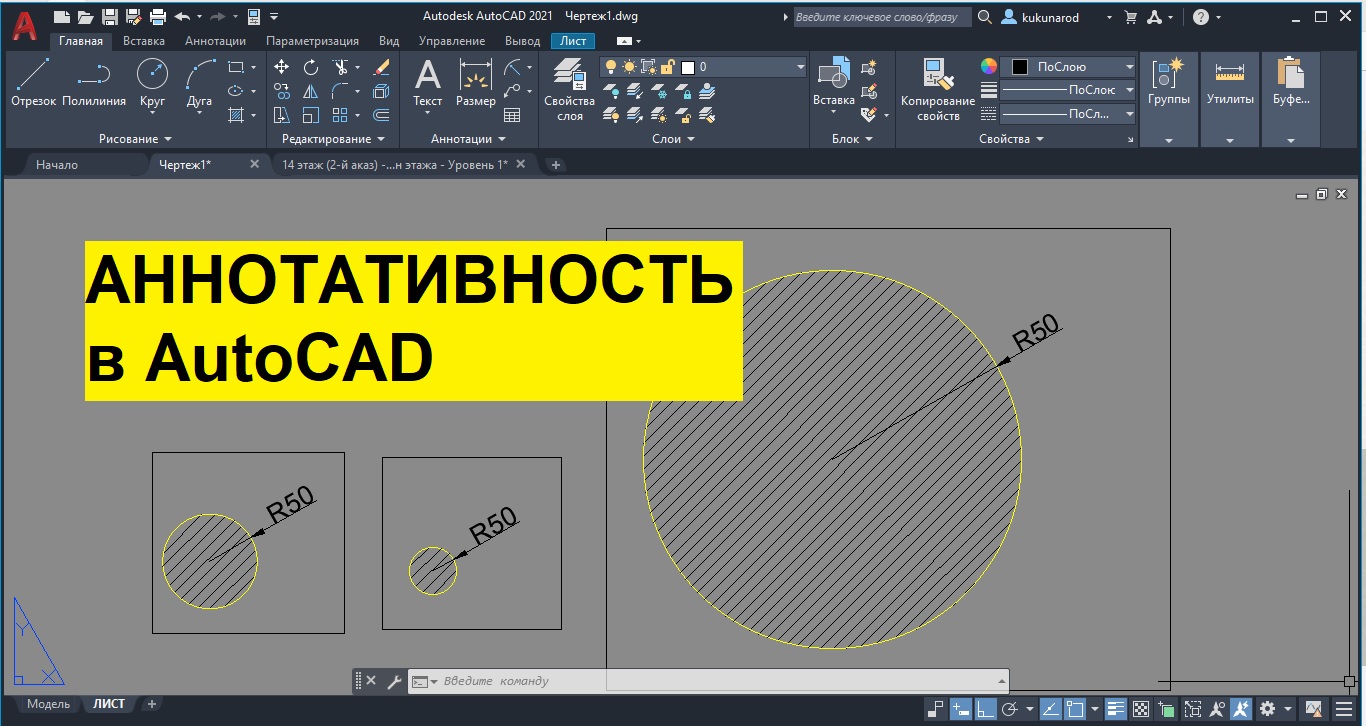Toggle polar tracking in status bar
This screenshot has height=726, width=1366.
point(1010,709)
